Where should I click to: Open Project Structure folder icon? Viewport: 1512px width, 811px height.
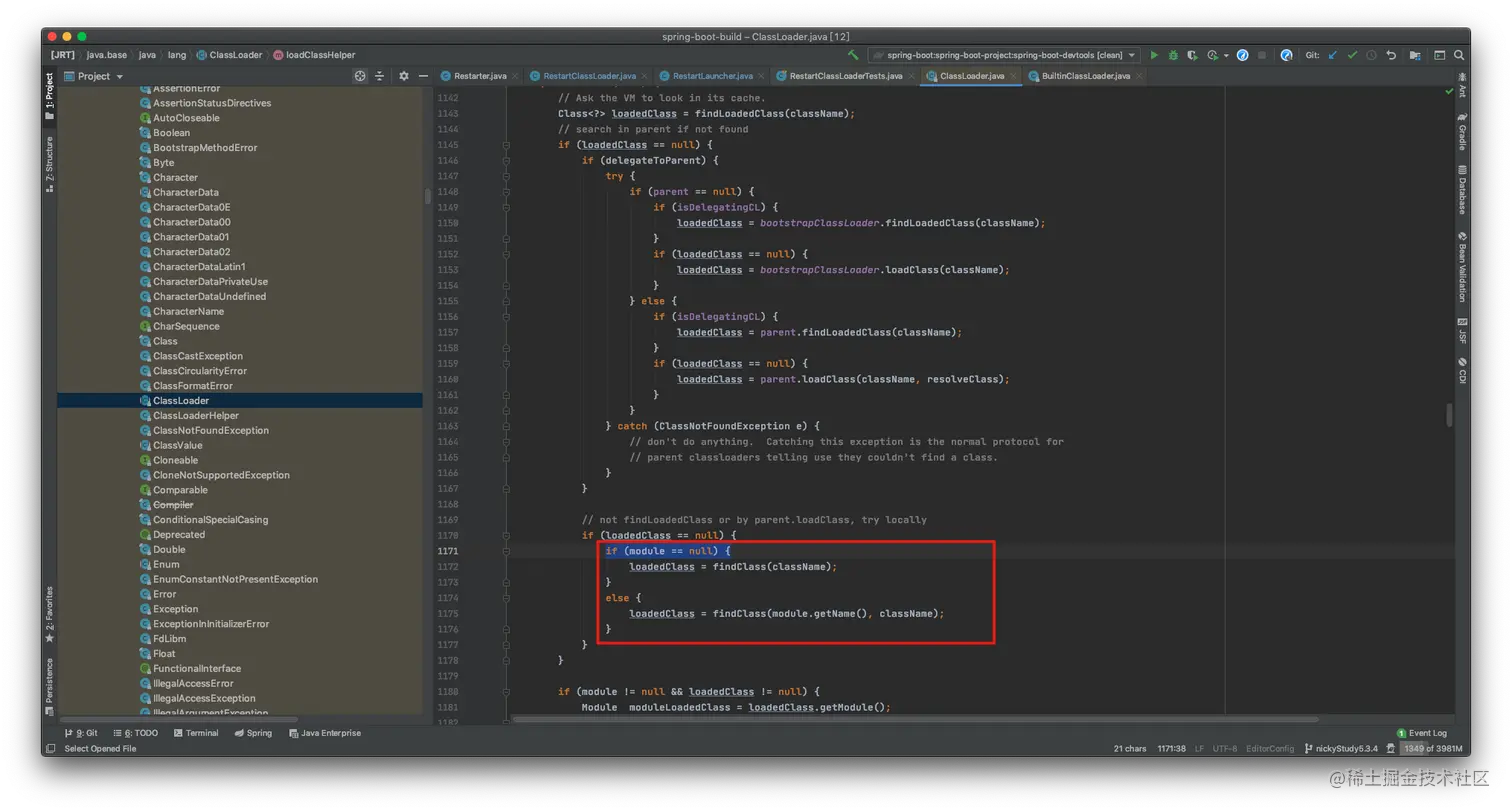[x=1414, y=55]
